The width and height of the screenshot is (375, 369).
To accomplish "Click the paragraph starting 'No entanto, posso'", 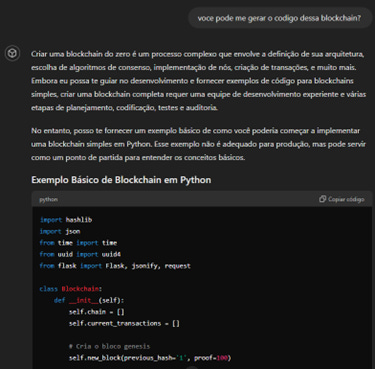I will pyautogui.click(x=199, y=144).
